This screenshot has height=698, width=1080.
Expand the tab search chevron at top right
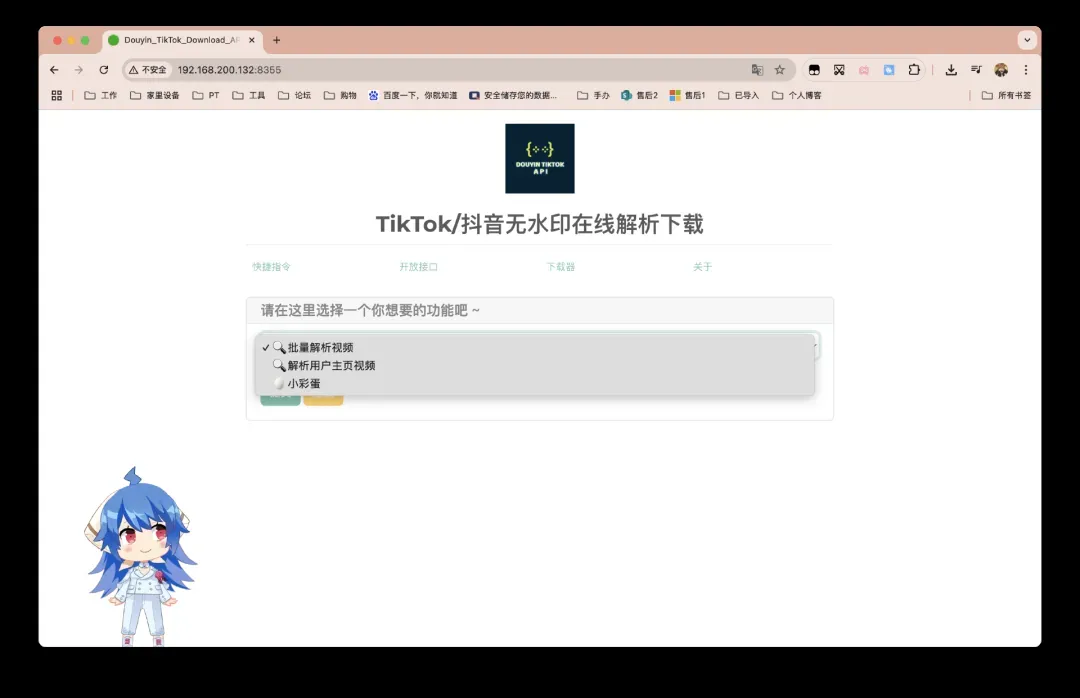tap(1027, 40)
